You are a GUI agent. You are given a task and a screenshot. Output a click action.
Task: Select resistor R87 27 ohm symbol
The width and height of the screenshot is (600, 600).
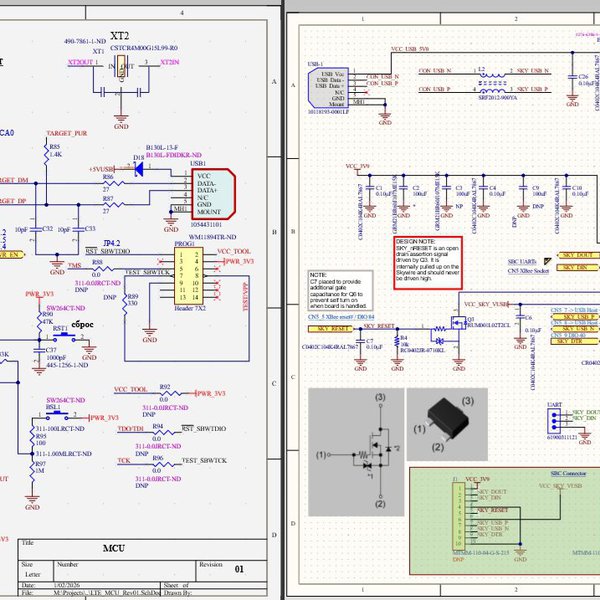[114, 205]
